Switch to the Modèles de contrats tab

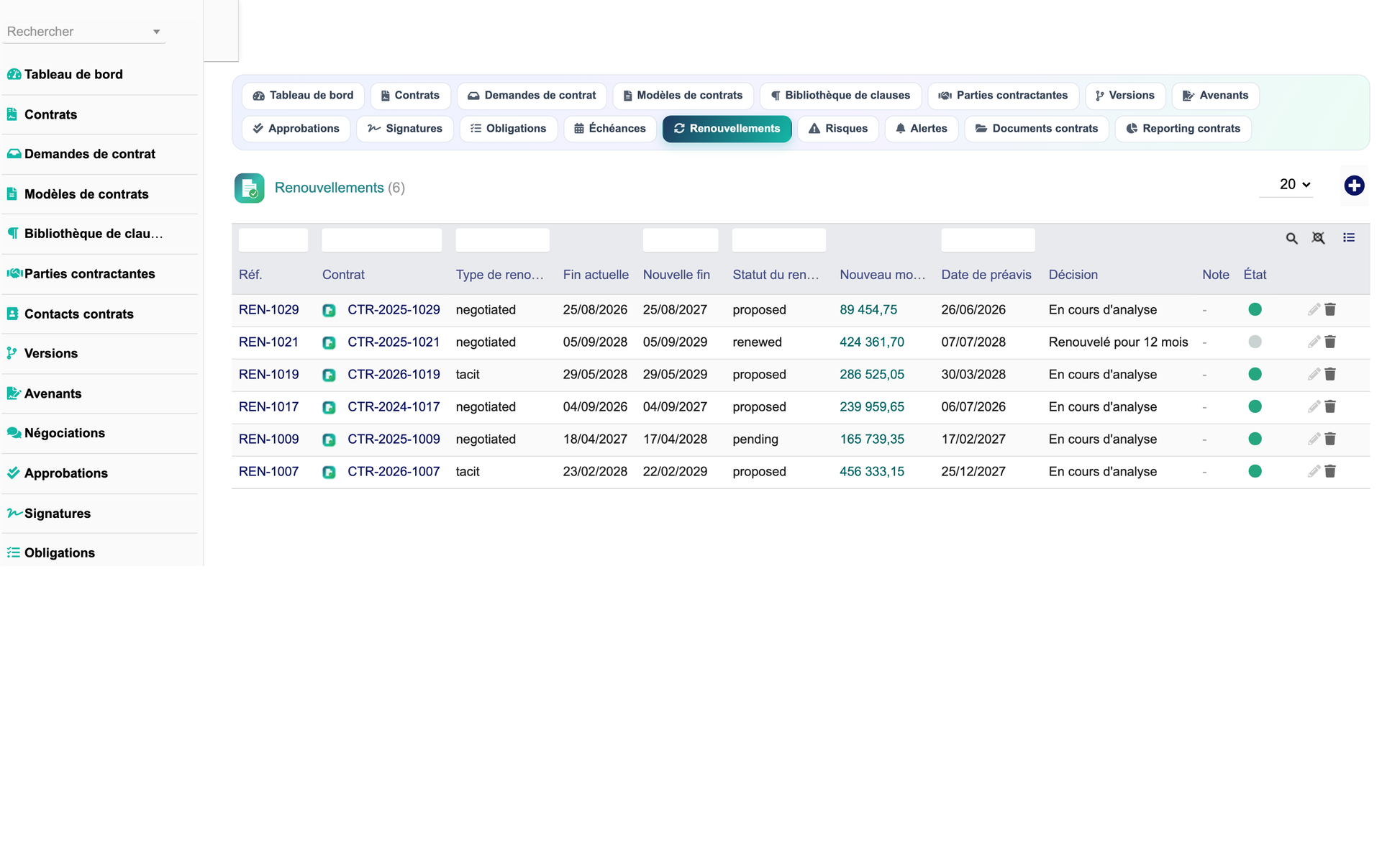point(683,96)
